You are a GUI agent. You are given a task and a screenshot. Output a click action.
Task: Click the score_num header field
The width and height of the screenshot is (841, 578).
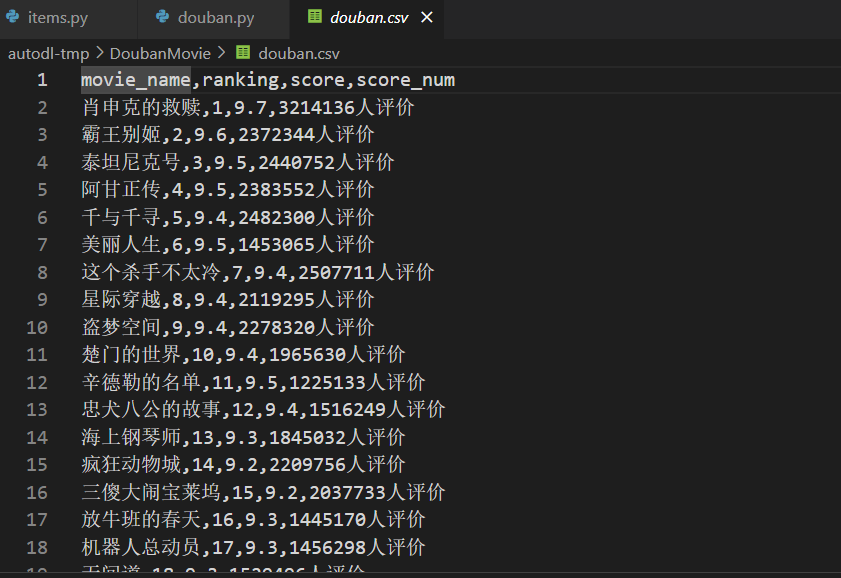tap(405, 80)
